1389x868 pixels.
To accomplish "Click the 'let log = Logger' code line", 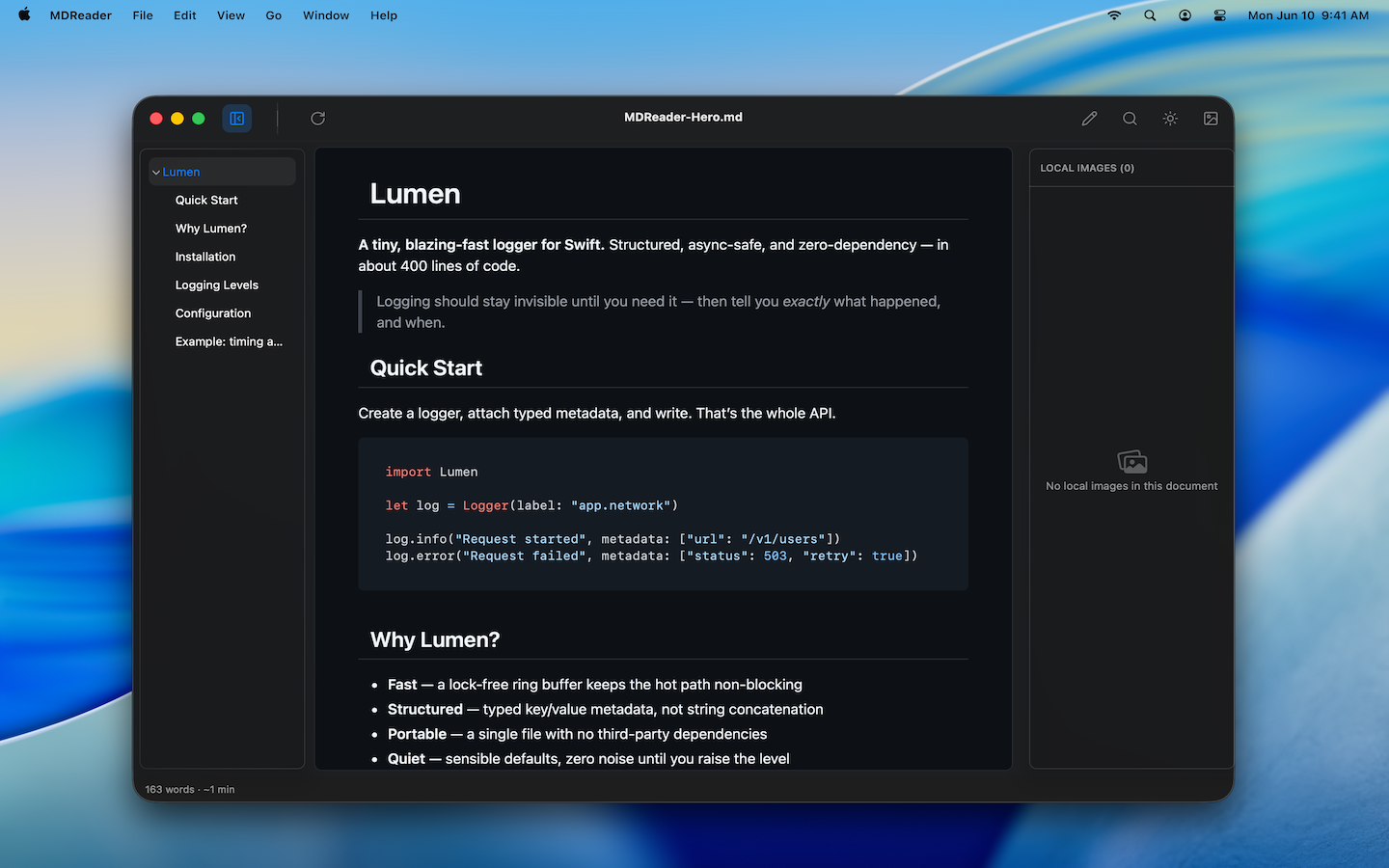I will 531,505.
